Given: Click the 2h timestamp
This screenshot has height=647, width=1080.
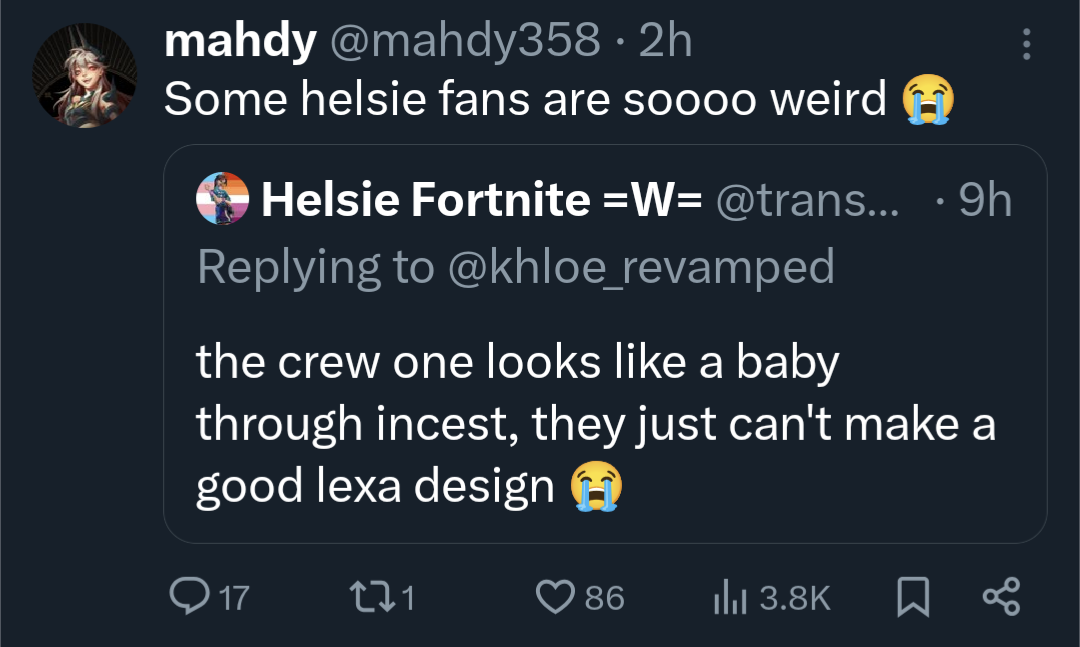Looking at the screenshot, I should pos(665,42).
